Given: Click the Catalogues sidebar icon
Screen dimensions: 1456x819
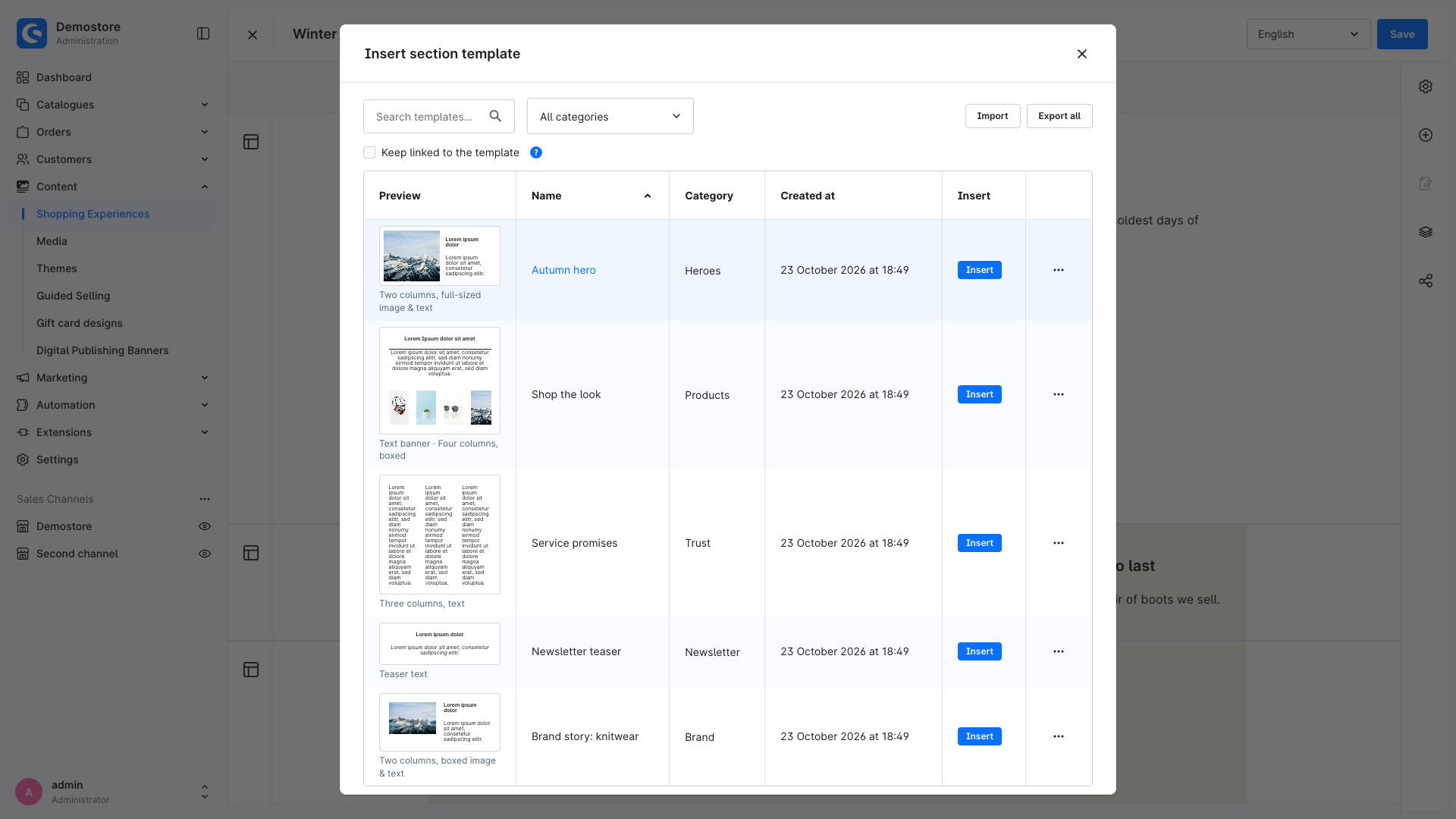Looking at the screenshot, I should [23, 105].
